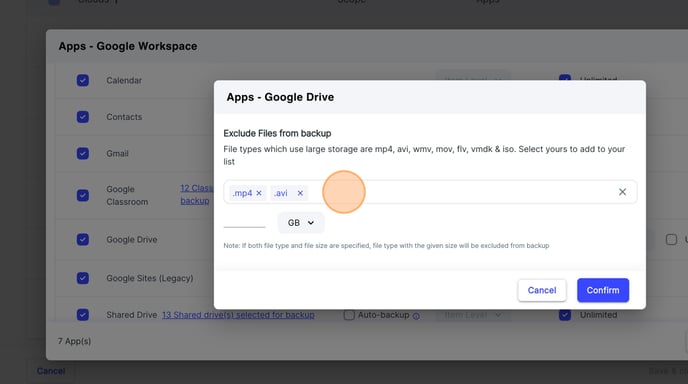Click the Exclude Files from backup heading

[277, 133]
